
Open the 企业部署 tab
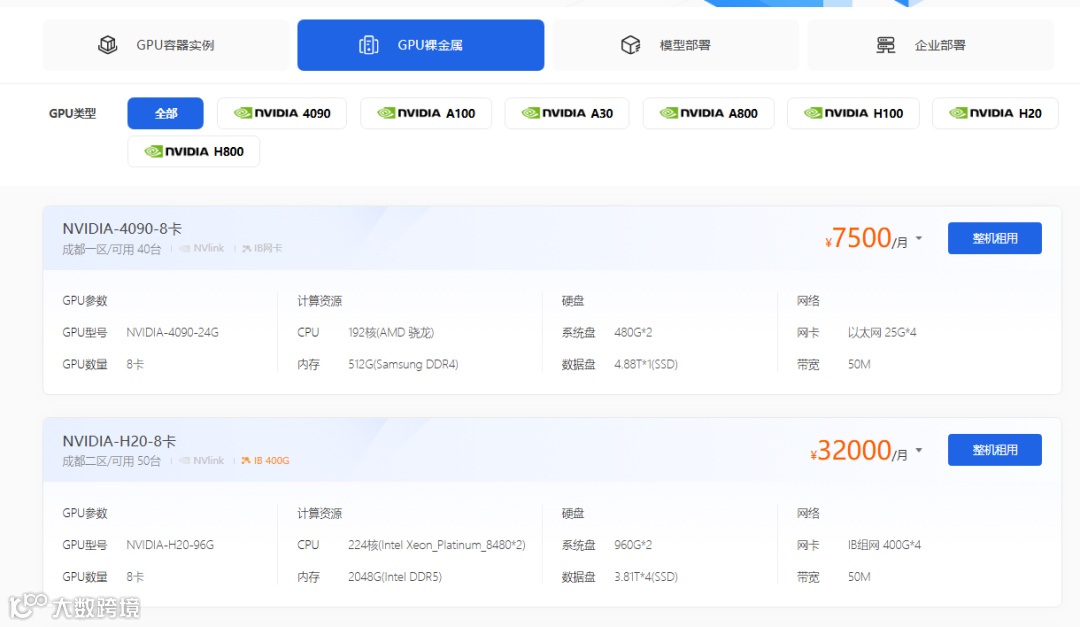[x=931, y=45]
